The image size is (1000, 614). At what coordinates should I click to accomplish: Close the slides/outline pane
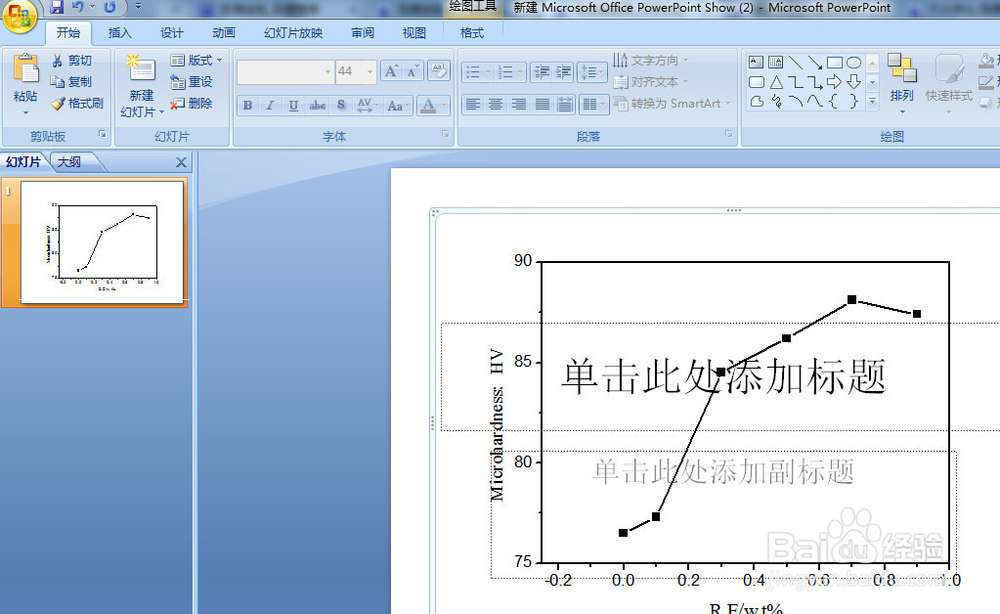click(181, 163)
